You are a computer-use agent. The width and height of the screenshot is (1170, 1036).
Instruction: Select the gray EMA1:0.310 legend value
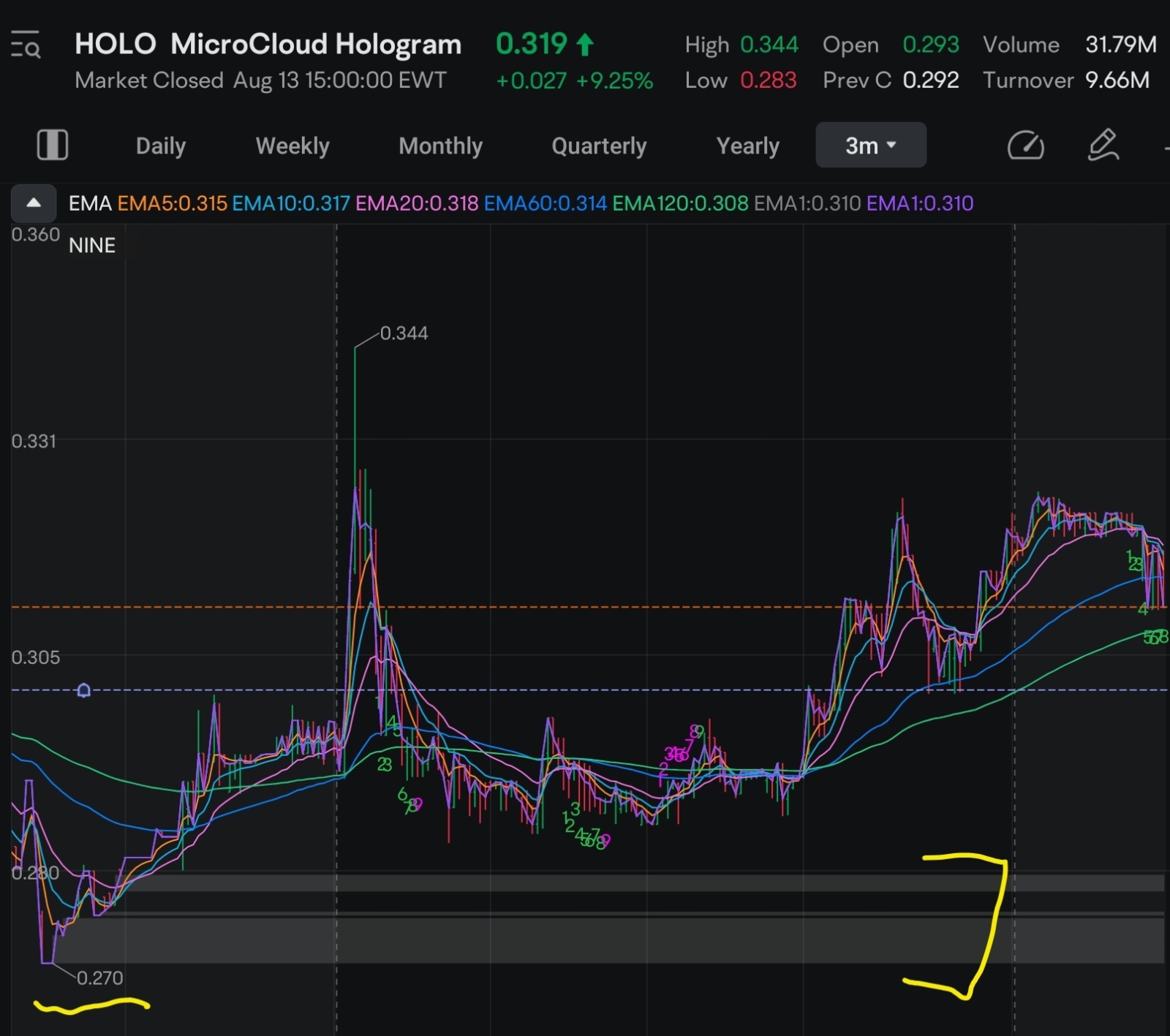(807, 203)
